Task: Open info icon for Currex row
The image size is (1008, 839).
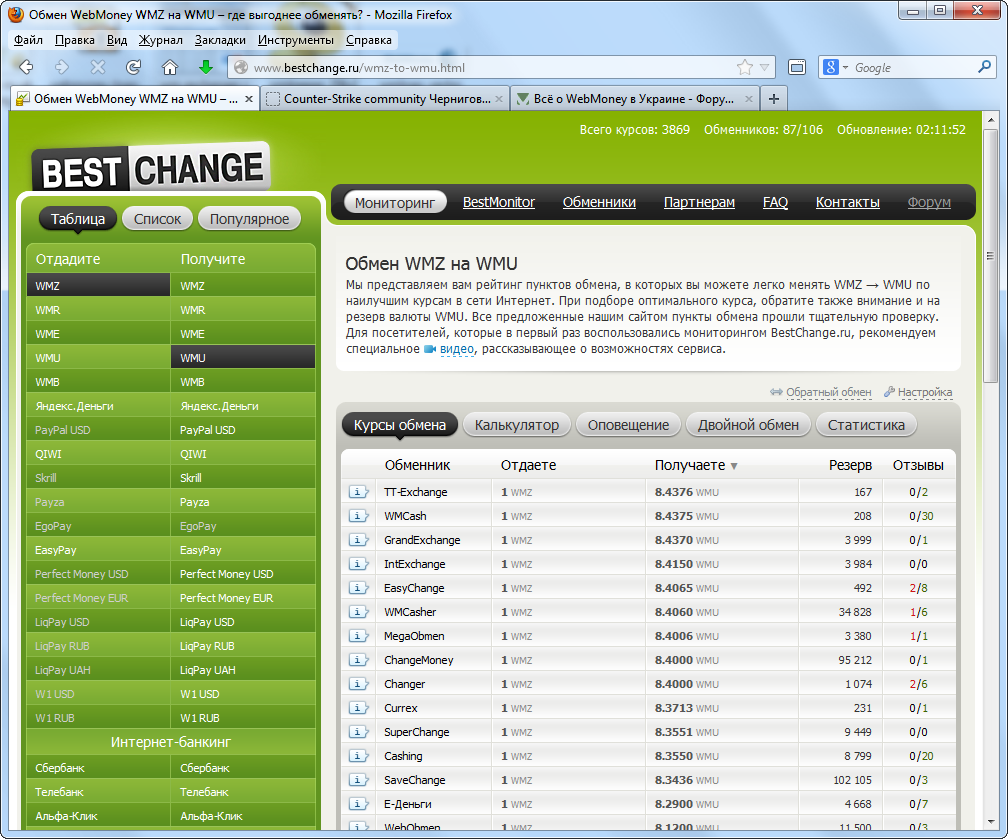Action: tap(358, 708)
